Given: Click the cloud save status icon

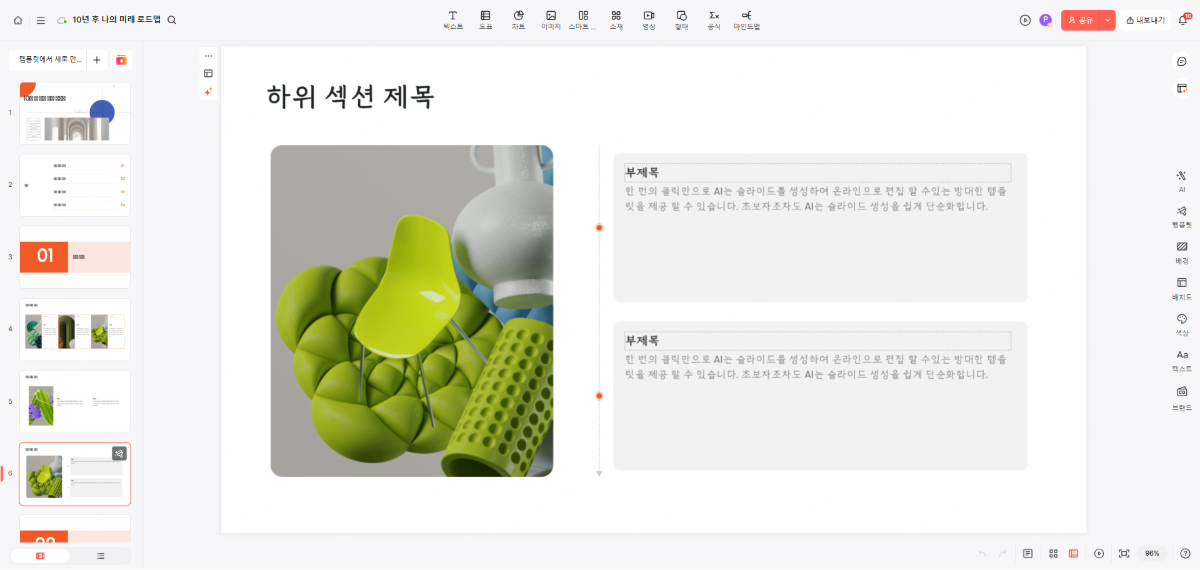Looking at the screenshot, I should click(62, 20).
